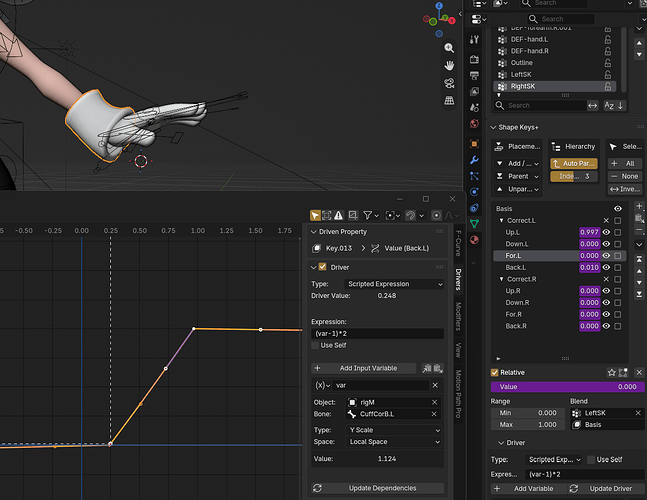The width and height of the screenshot is (647, 500).
Task: Toggle visibility eye for Back.L shape key
Action: pyautogui.click(x=606, y=267)
